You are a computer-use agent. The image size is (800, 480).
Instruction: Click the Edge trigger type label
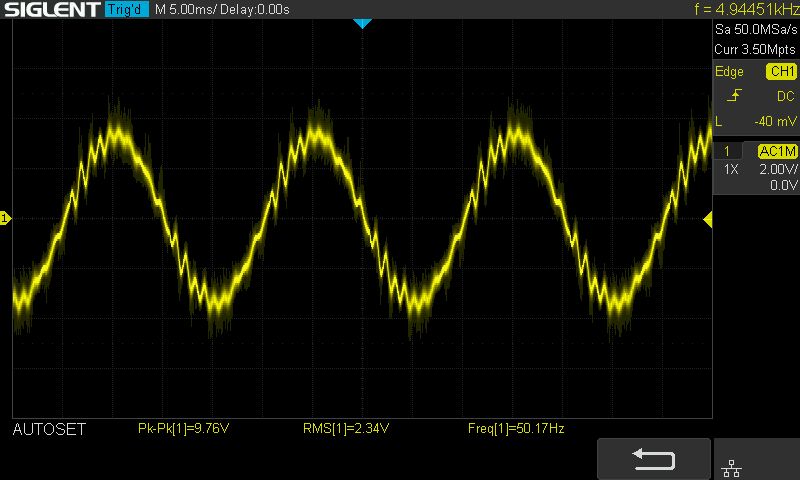click(x=729, y=71)
